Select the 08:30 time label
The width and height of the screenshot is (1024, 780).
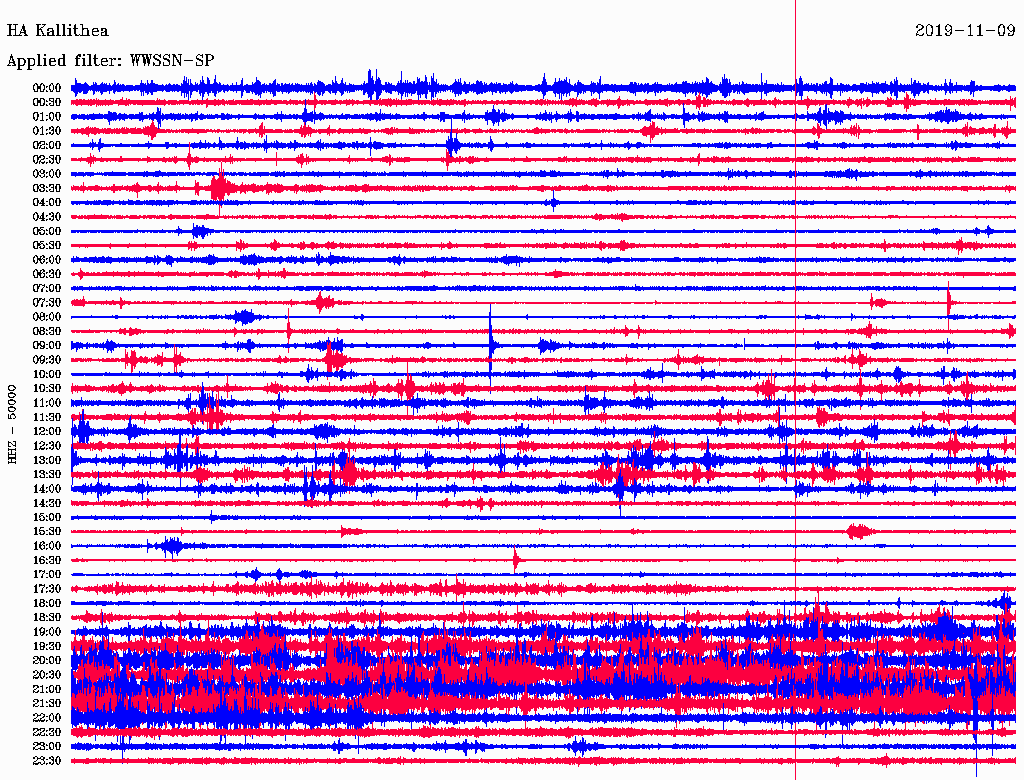click(47, 332)
